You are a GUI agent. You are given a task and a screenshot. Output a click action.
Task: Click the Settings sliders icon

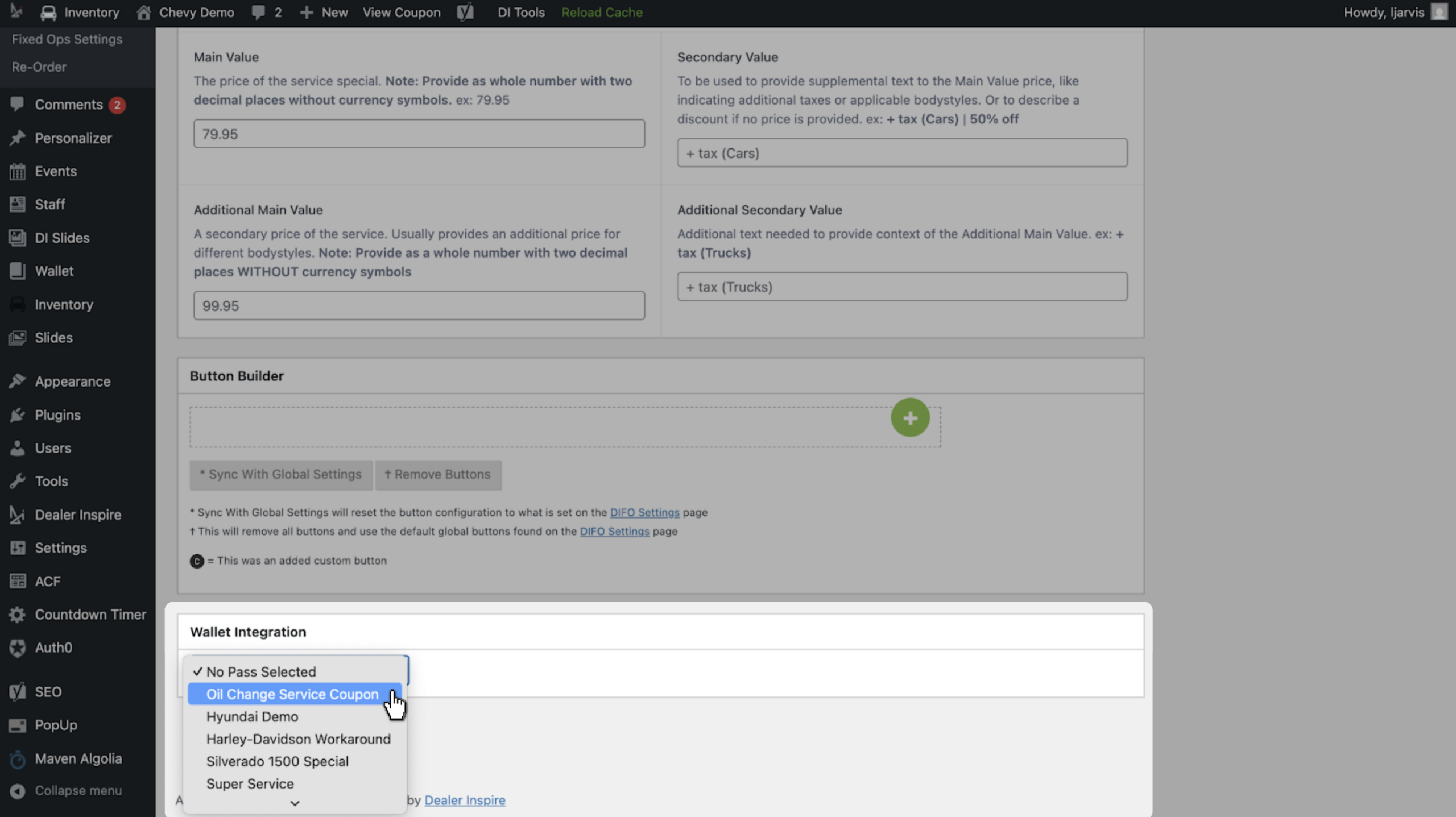[x=17, y=548]
